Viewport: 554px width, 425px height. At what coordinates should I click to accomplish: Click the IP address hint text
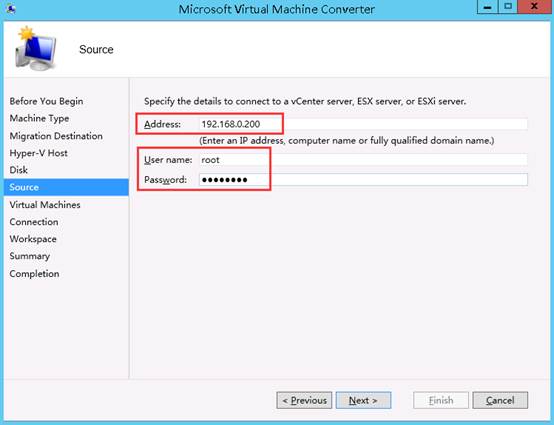(x=347, y=141)
